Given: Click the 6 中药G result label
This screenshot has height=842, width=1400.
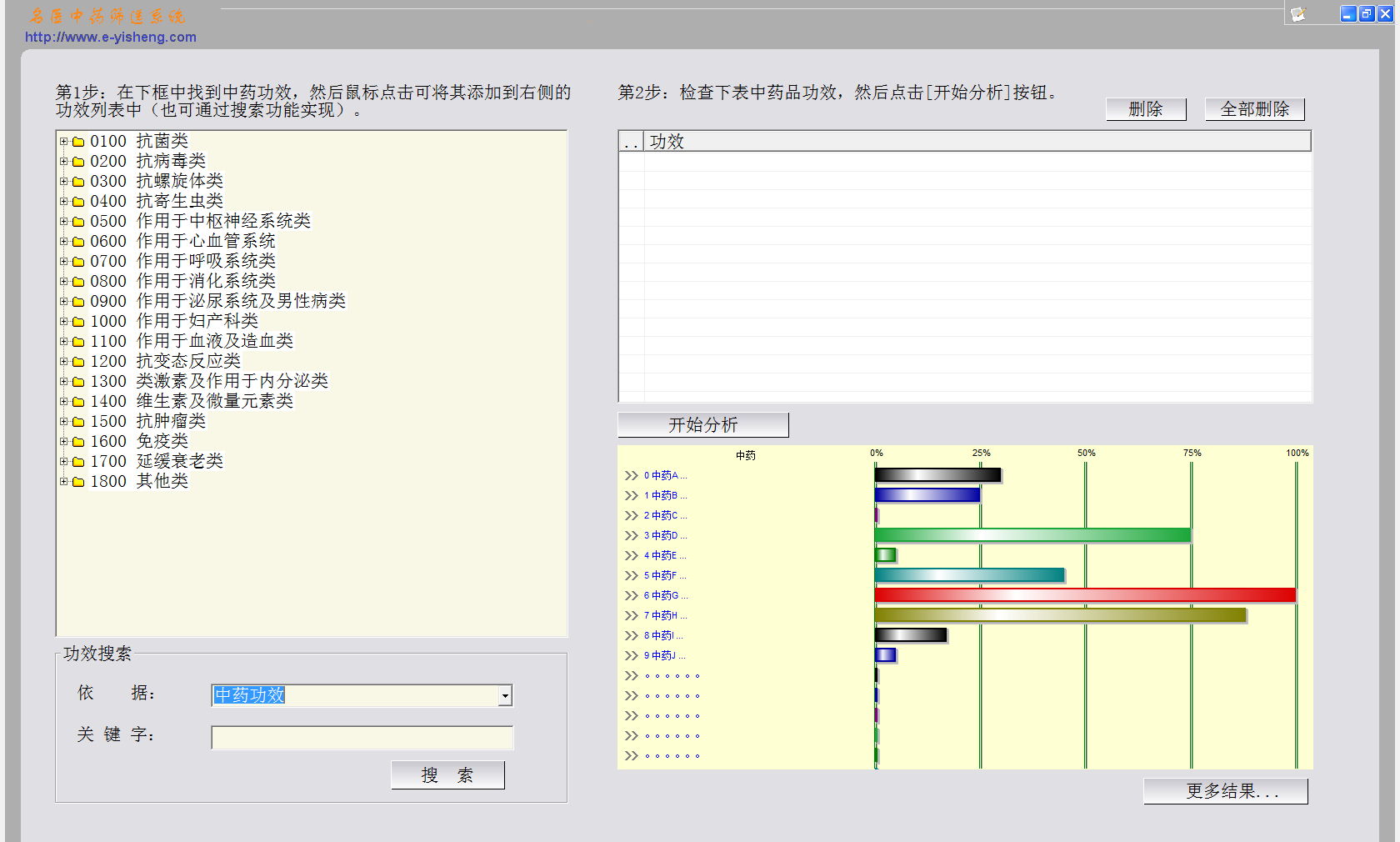Looking at the screenshot, I should pyautogui.click(x=665, y=596).
